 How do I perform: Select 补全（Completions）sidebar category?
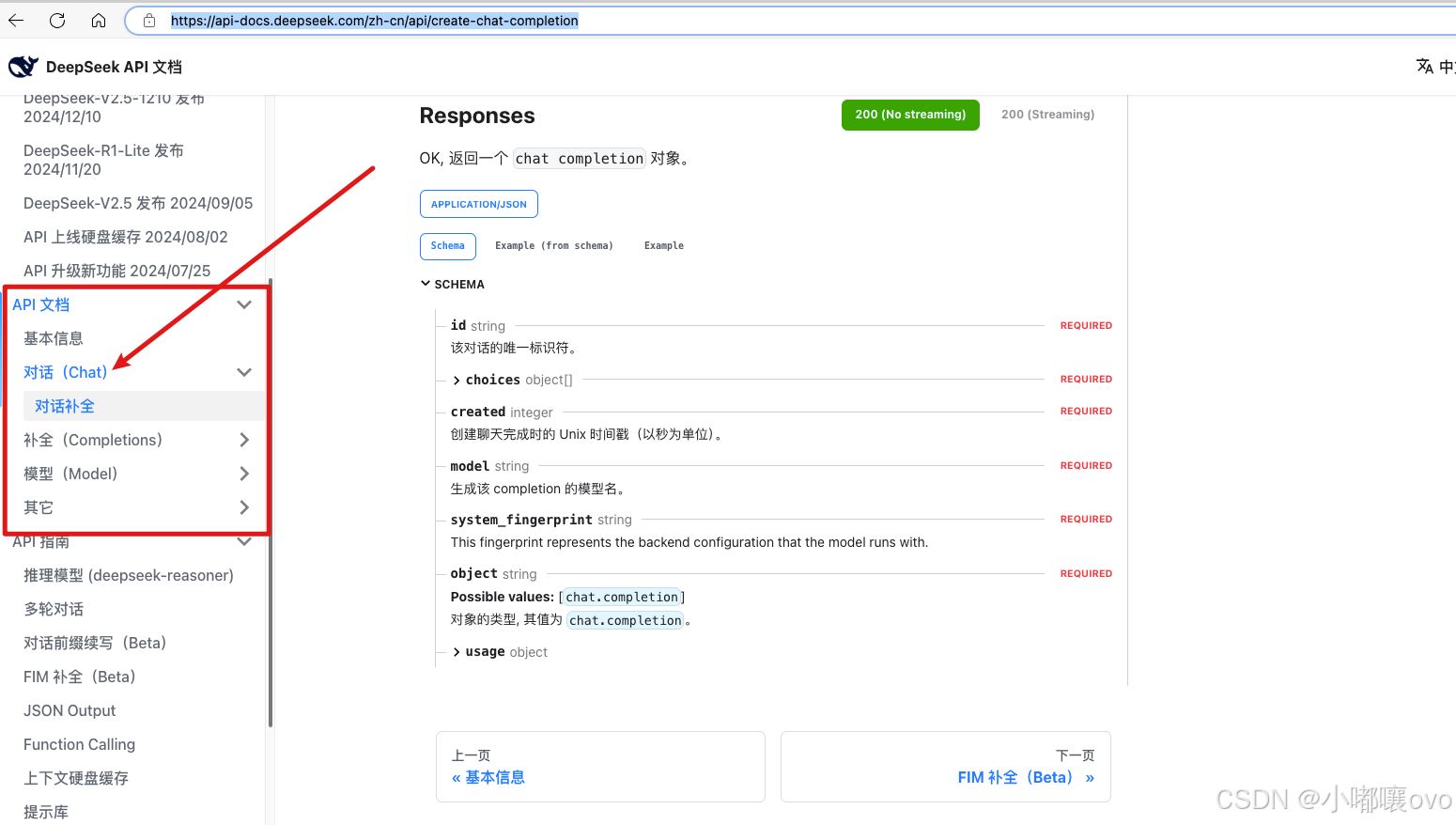coord(93,440)
